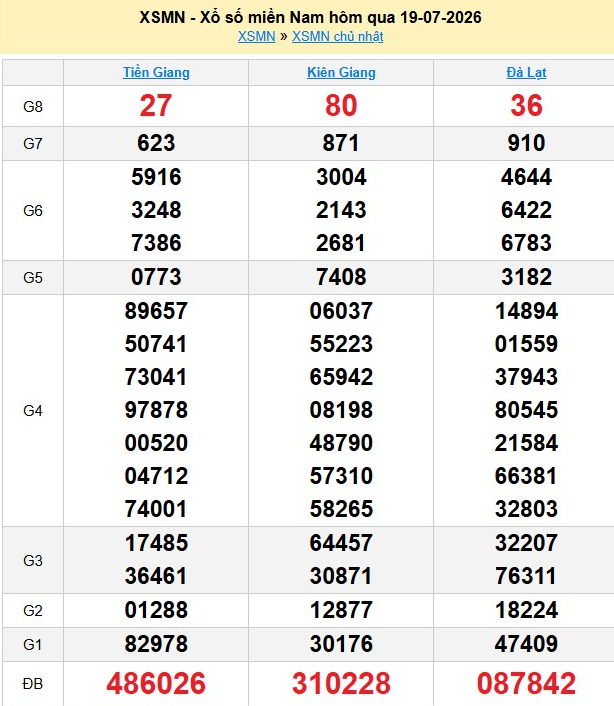Select Kiên Giang G8 number 80
The height and width of the screenshot is (706, 614).
pos(341,106)
